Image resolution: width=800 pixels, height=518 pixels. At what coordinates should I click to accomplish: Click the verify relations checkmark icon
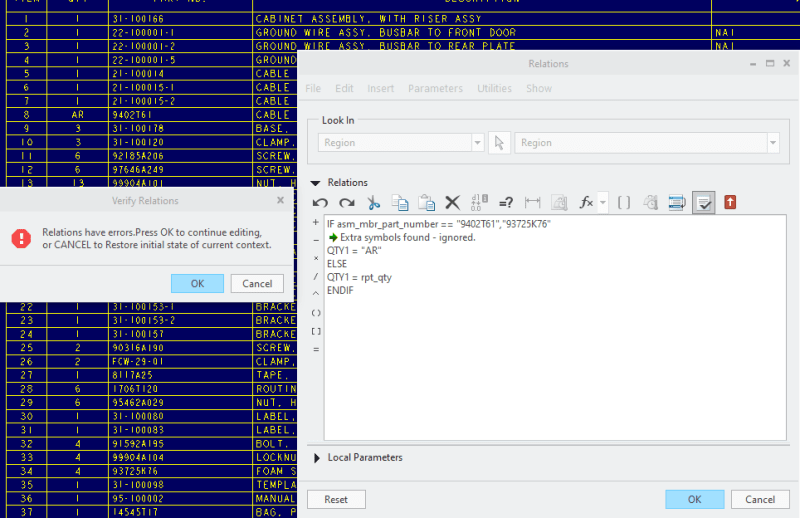point(704,203)
